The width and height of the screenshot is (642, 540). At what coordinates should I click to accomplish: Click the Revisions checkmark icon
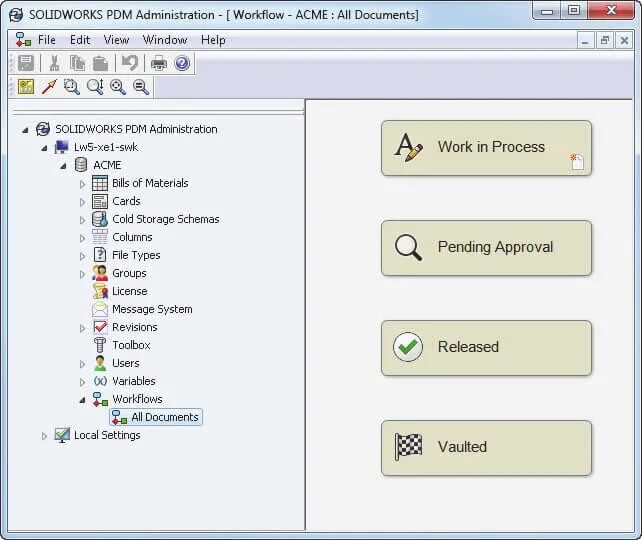pos(100,327)
